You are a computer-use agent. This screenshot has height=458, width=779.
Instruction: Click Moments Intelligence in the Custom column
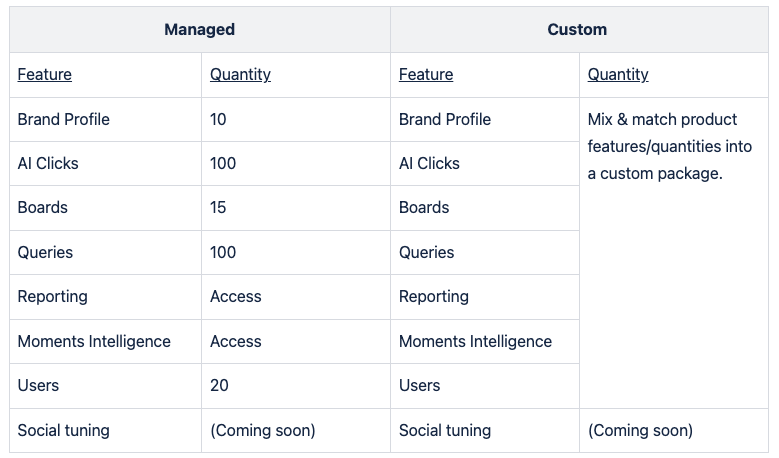pos(475,341)
